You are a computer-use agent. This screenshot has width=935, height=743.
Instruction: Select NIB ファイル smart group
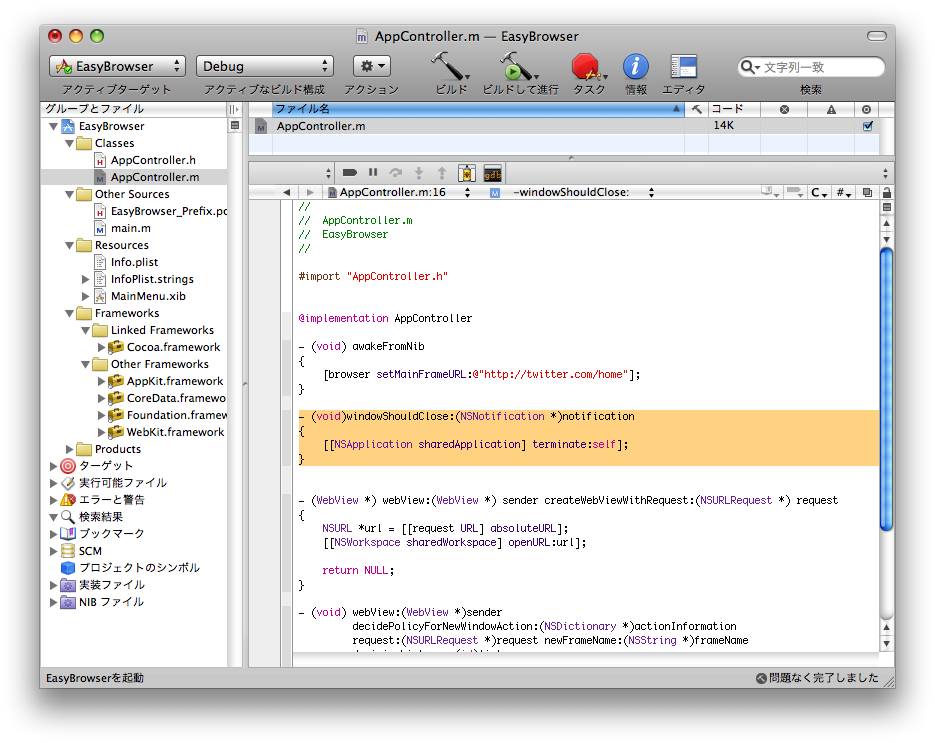click(111, 602)
